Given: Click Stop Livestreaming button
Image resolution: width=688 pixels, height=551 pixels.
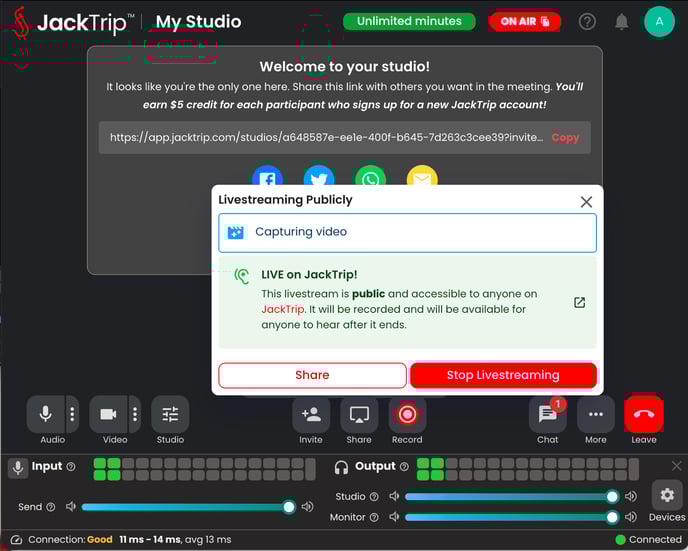Looking at the screenshot, I should [503, 375].
